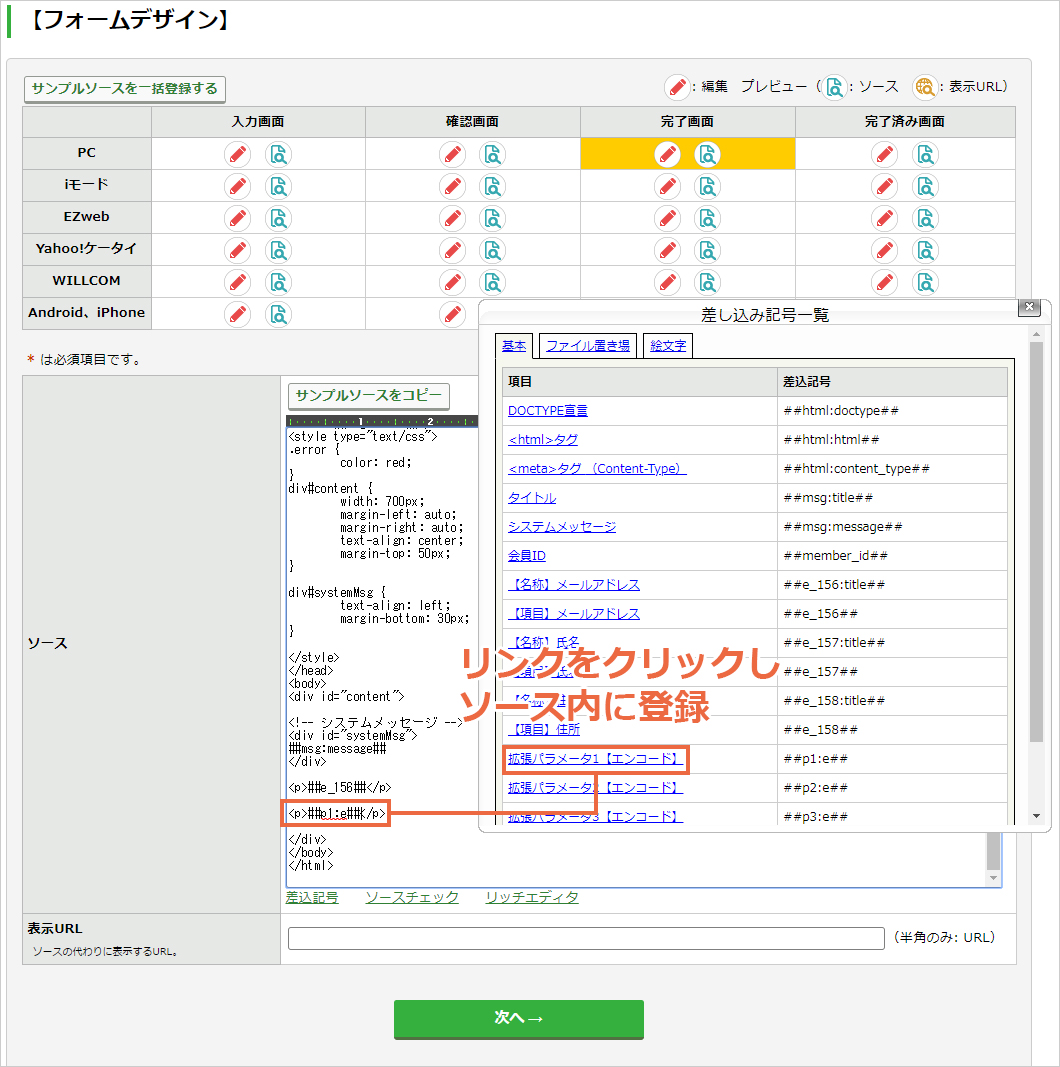
Task: Open the 差込記号 link below source
Action: pyautogui.click(x=312, y=898)
